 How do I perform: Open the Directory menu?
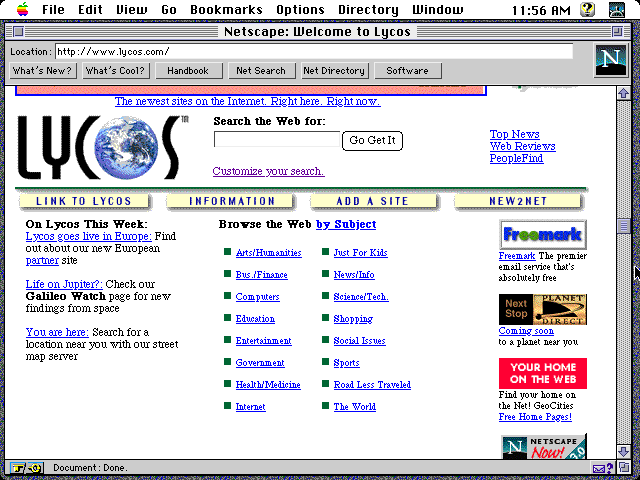click(368, 10)
